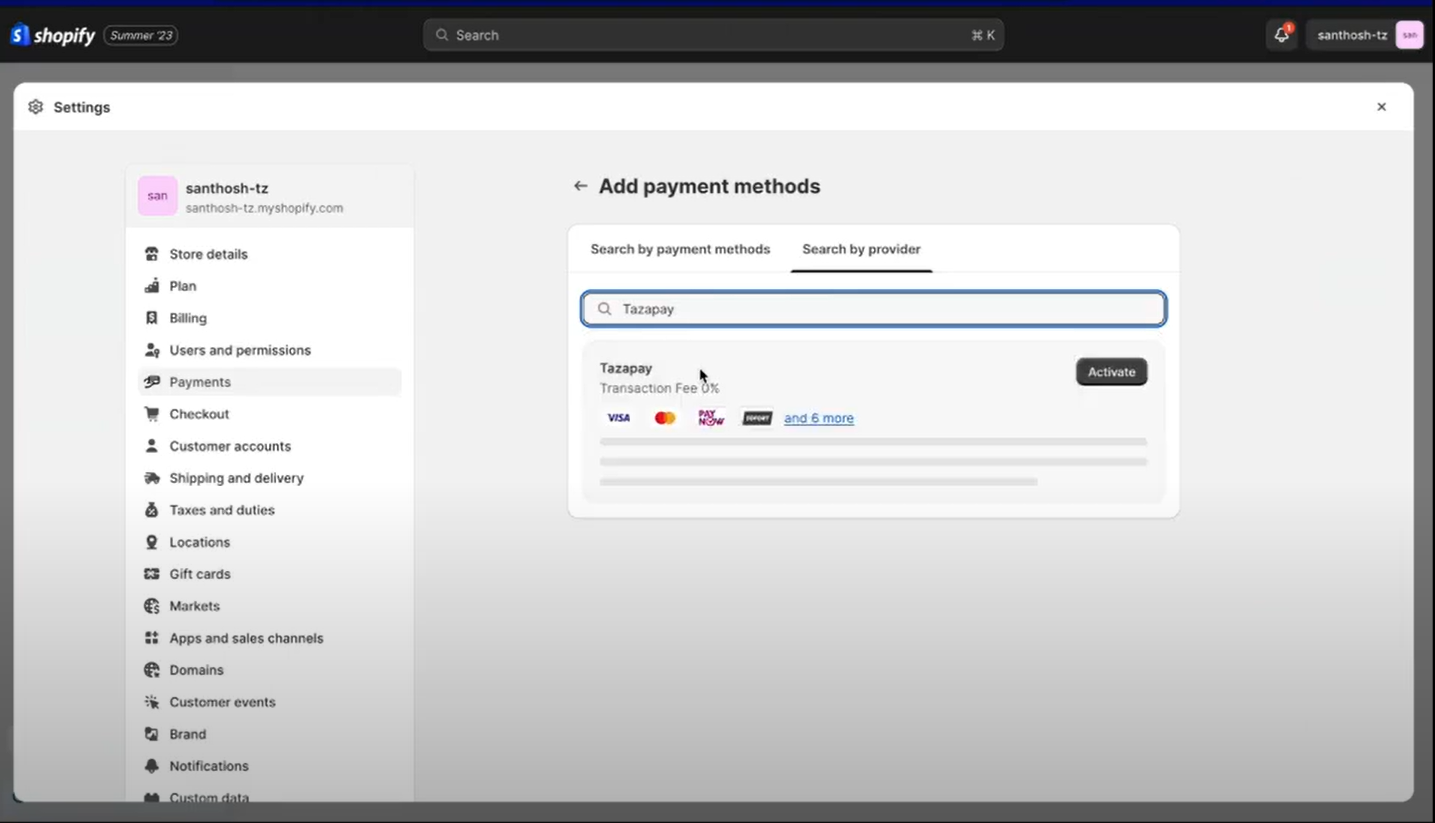
Task: Click the Visa card logo
Action: point(619,418)
